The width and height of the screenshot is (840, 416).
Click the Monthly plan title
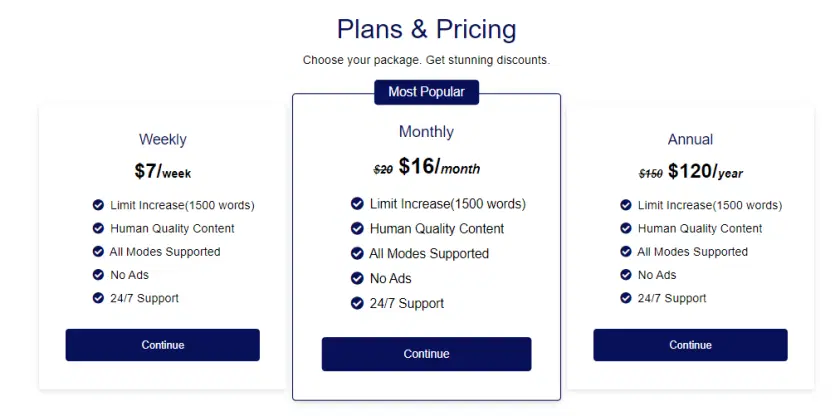[x=426, y=132]
